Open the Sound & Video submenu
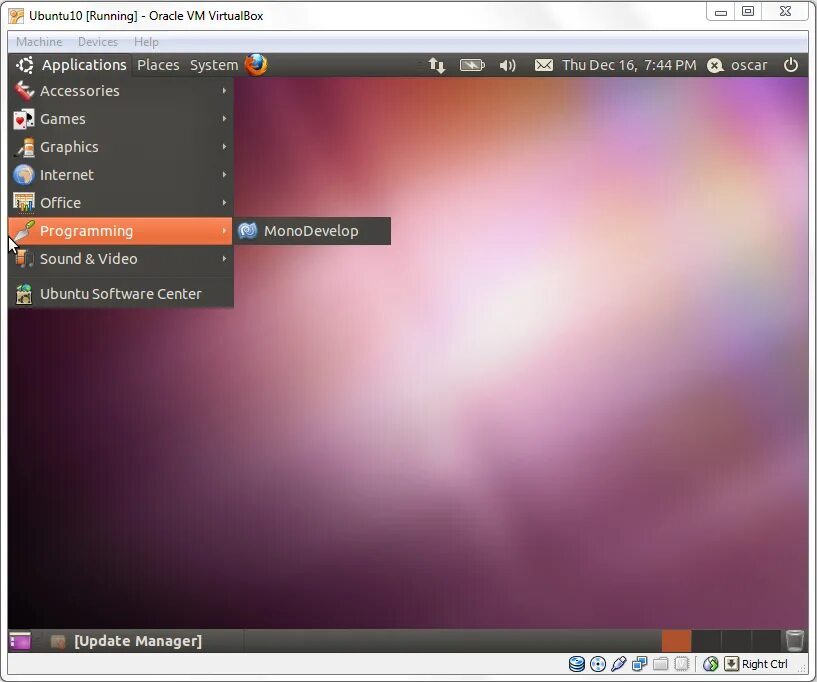 120,259
